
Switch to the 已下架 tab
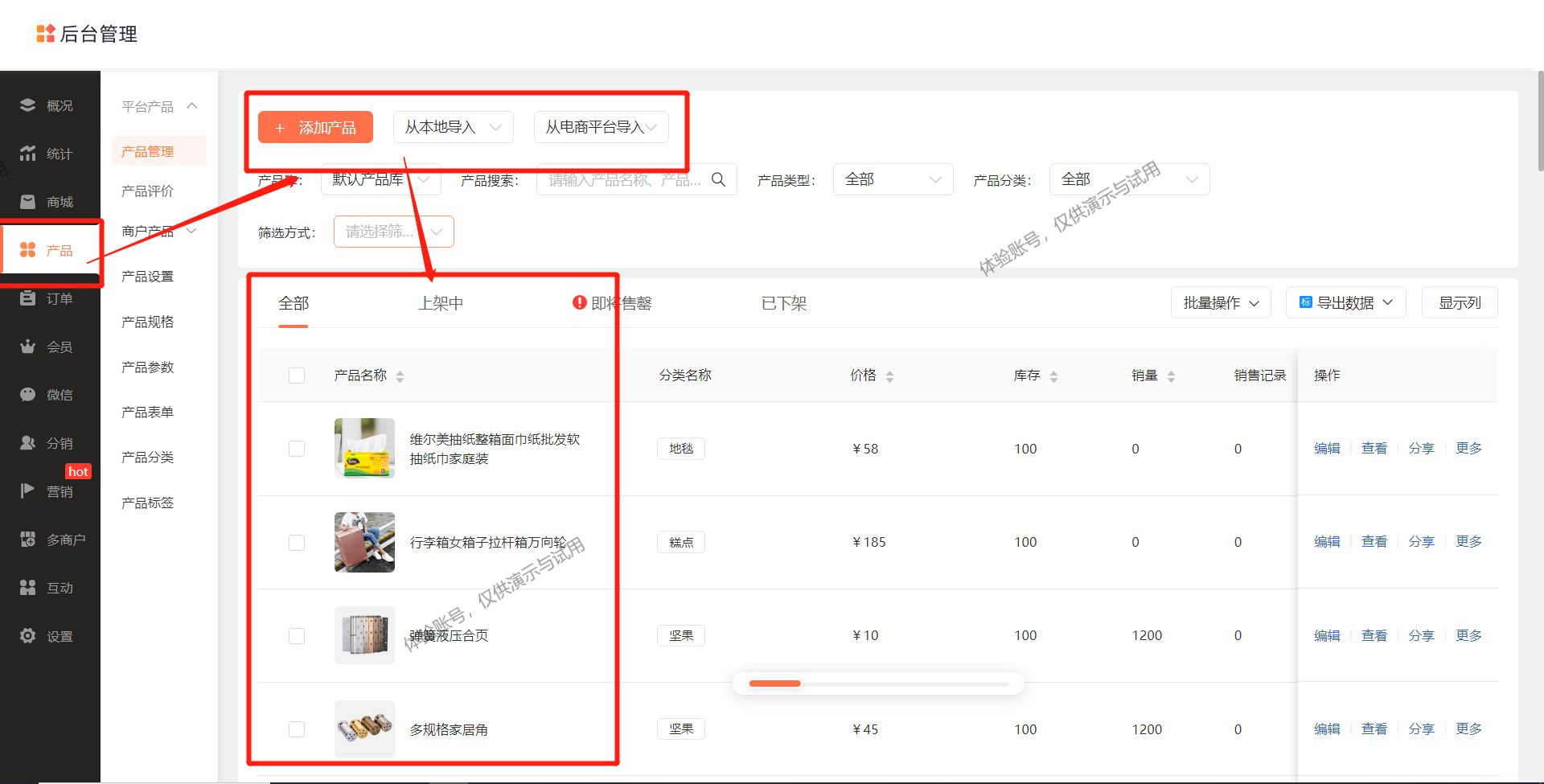(782, 303)
